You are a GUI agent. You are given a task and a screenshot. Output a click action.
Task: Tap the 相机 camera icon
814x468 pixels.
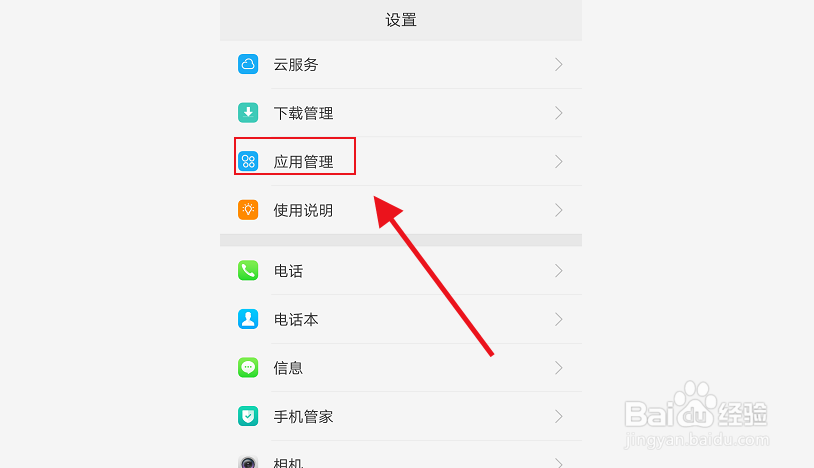248,461
